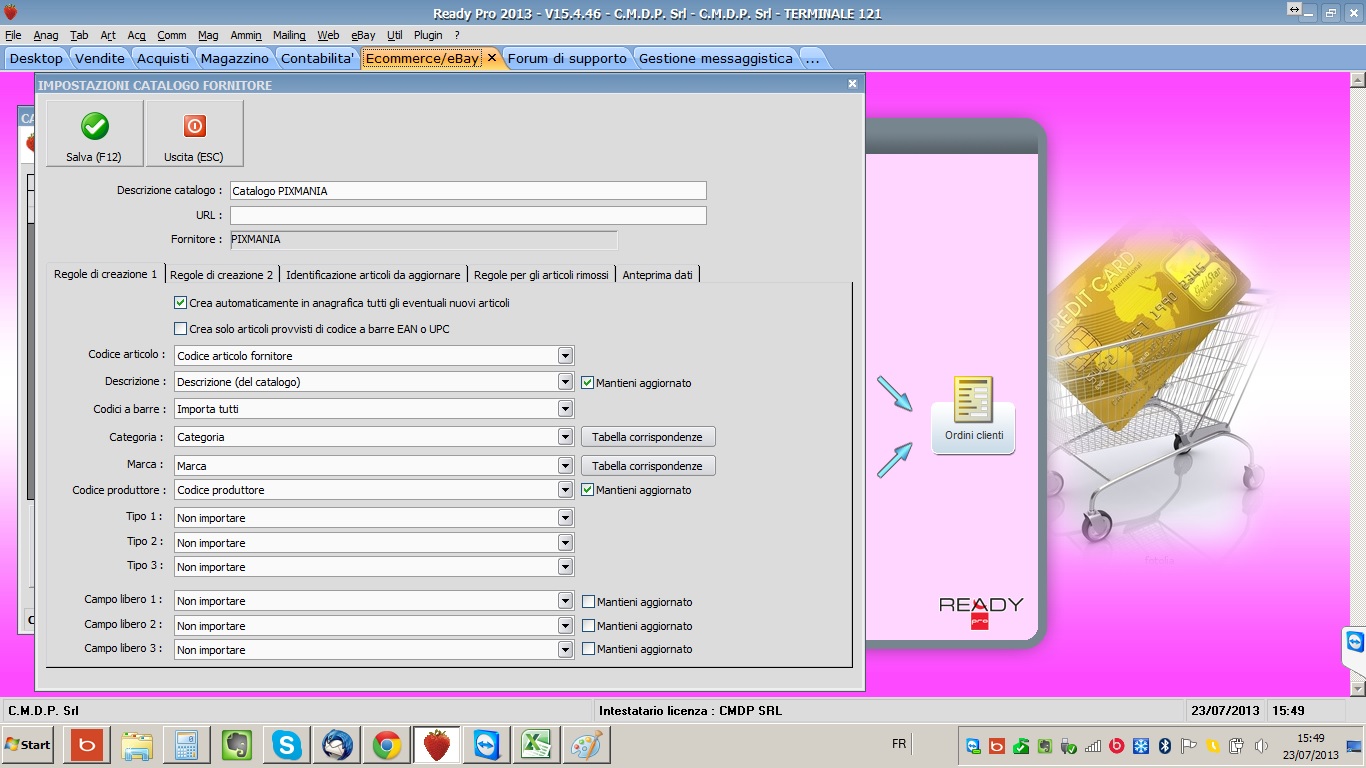Click the red Uscita (ESC) power icon

[194, 126]
